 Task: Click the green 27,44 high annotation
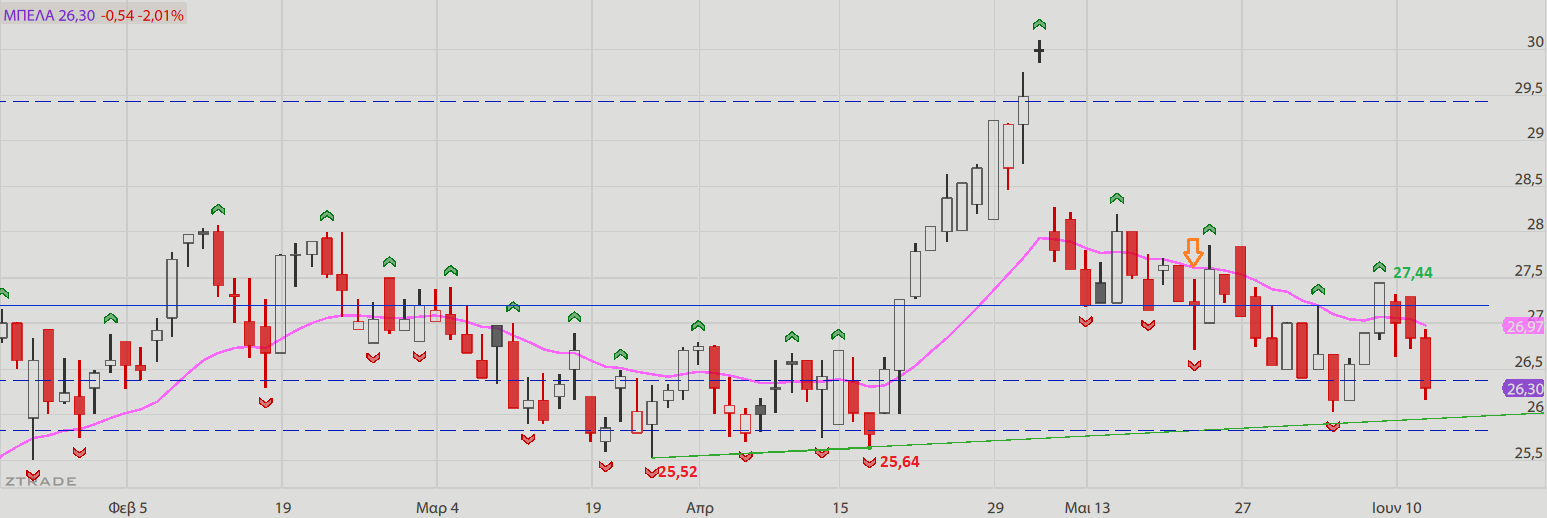pyautogui.click(x=1413, y=272)
